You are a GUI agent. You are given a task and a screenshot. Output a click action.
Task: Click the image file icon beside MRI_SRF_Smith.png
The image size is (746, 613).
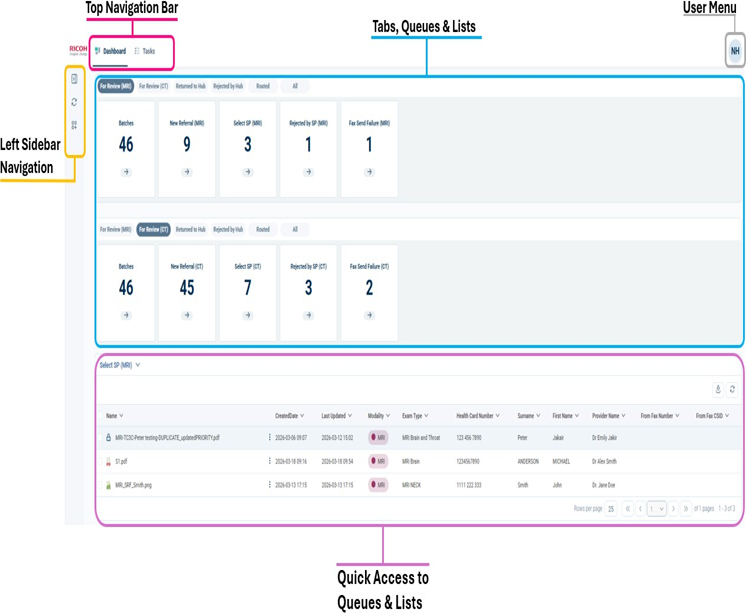tap(108, 485)
